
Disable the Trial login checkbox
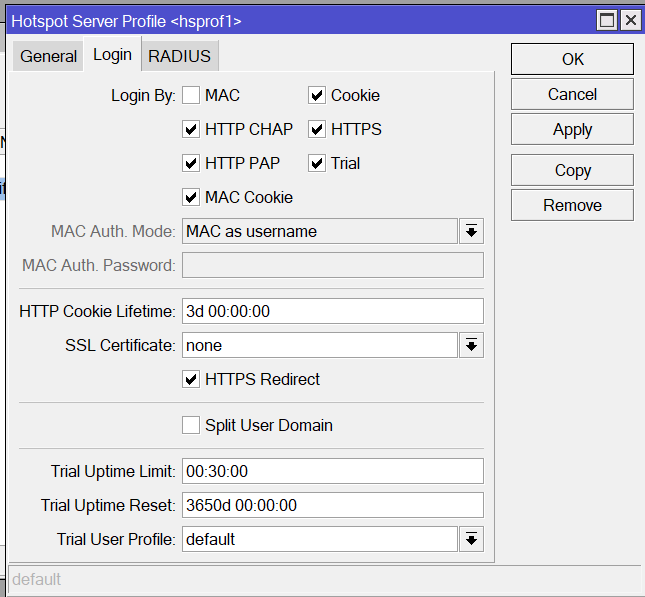pos(317,163)
